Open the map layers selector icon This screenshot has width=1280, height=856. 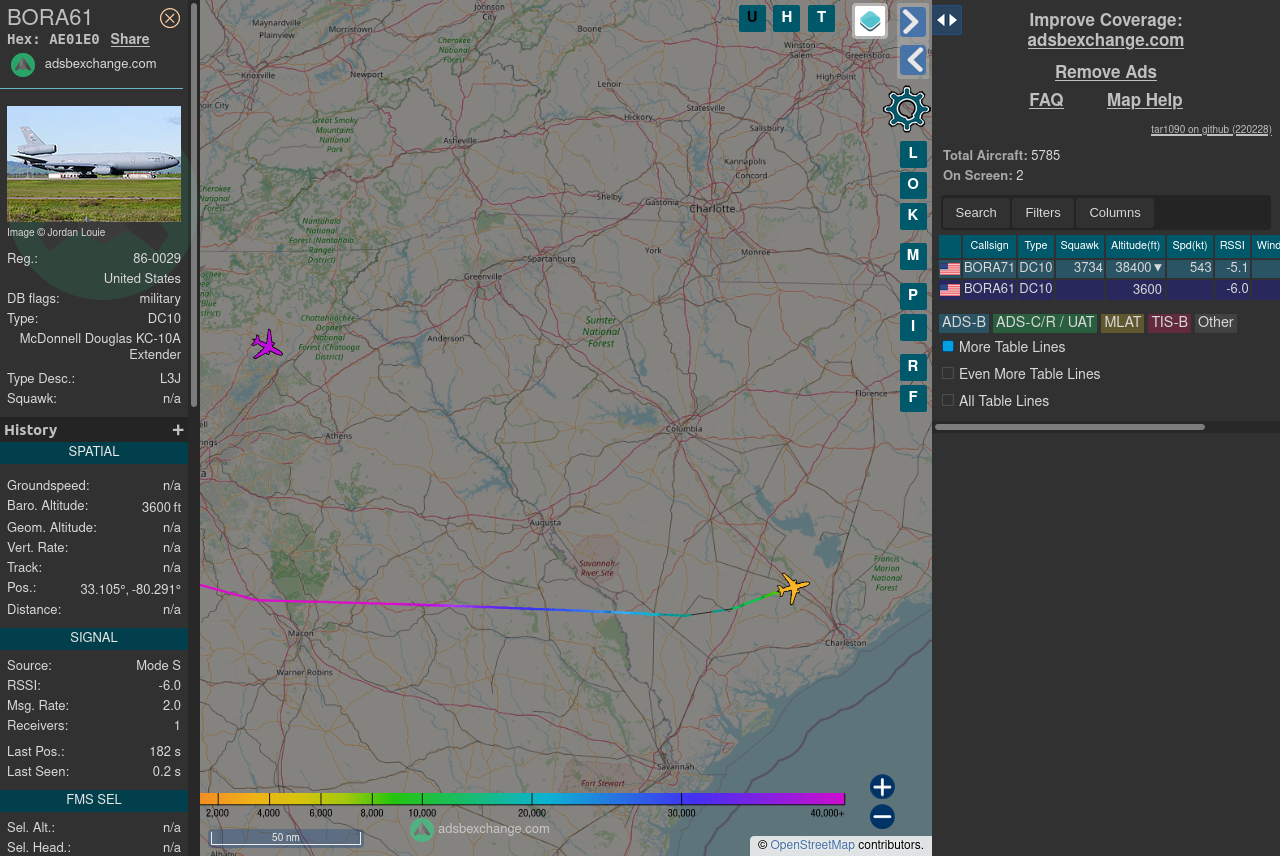870,21
